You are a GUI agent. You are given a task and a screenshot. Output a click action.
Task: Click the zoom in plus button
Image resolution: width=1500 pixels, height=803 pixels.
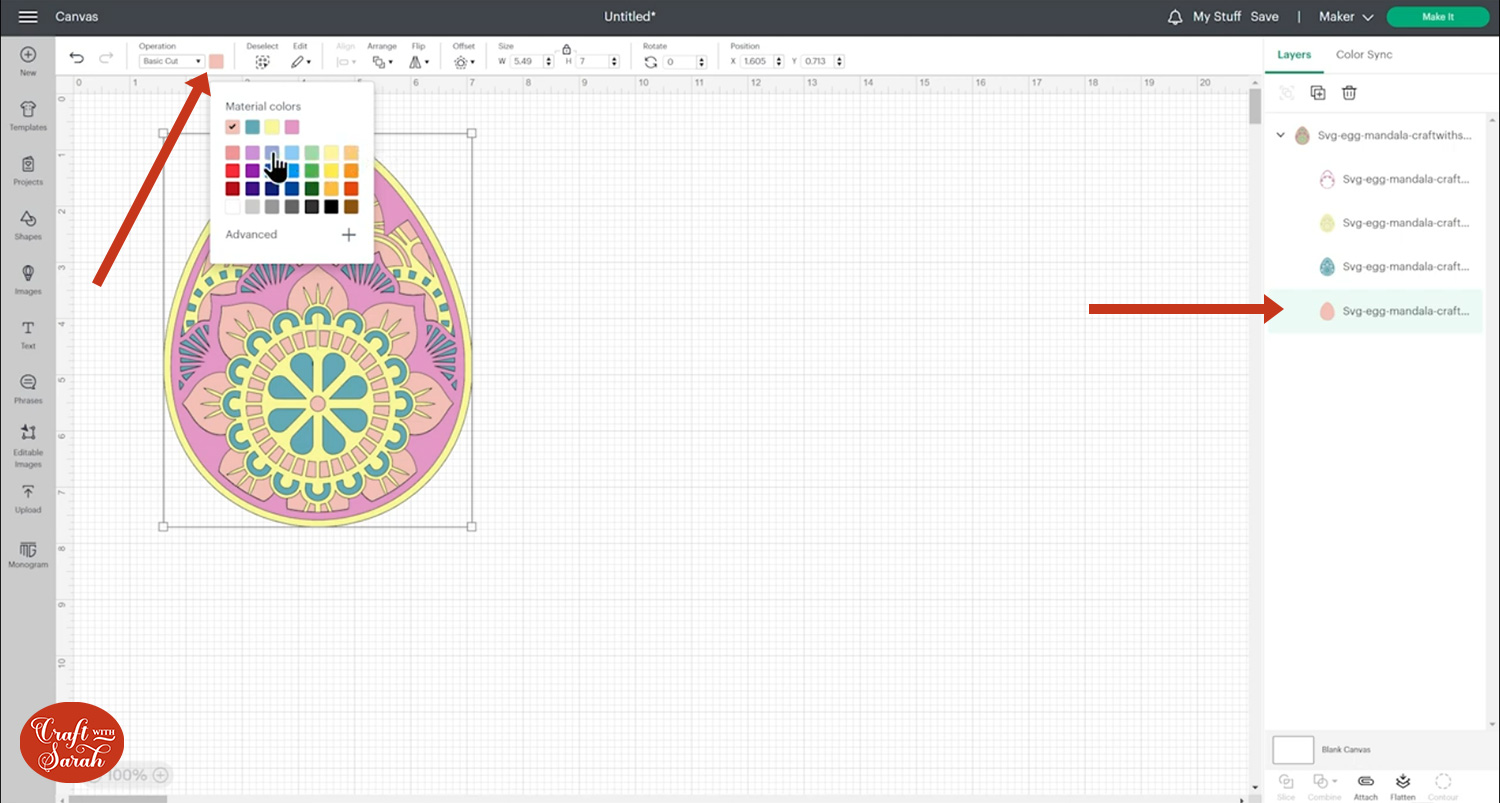(160, 775)
